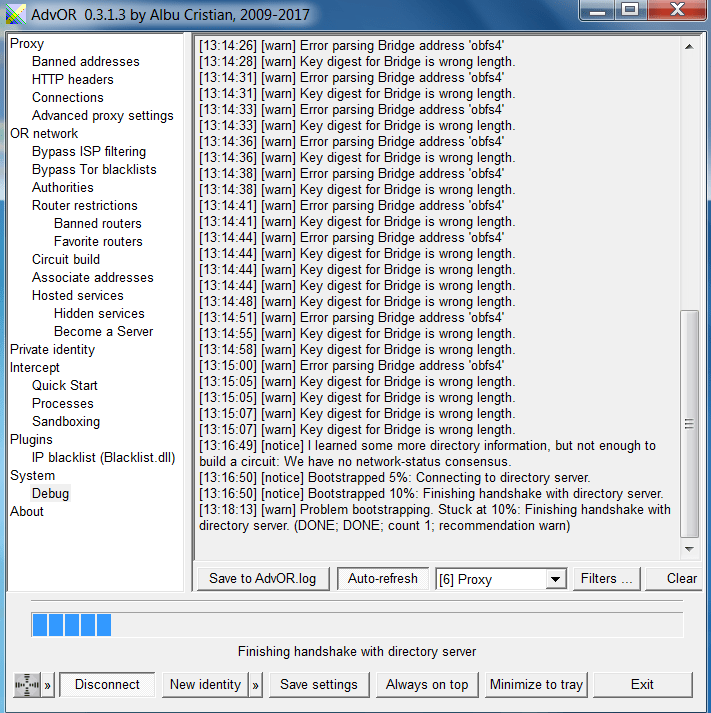This screenshot has height=713, width=711.
Task: Click the 13:14:28 Key digest warning line
Action: click(x=357, y=61)
